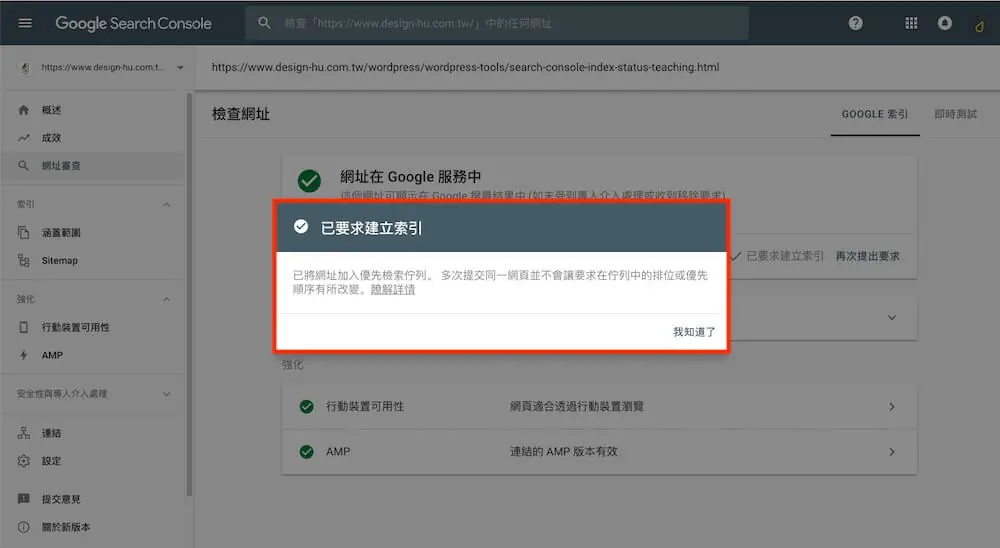1000x548 pixels.
Task: Open AMP result row arrow
Action: (x=892, y=452)
